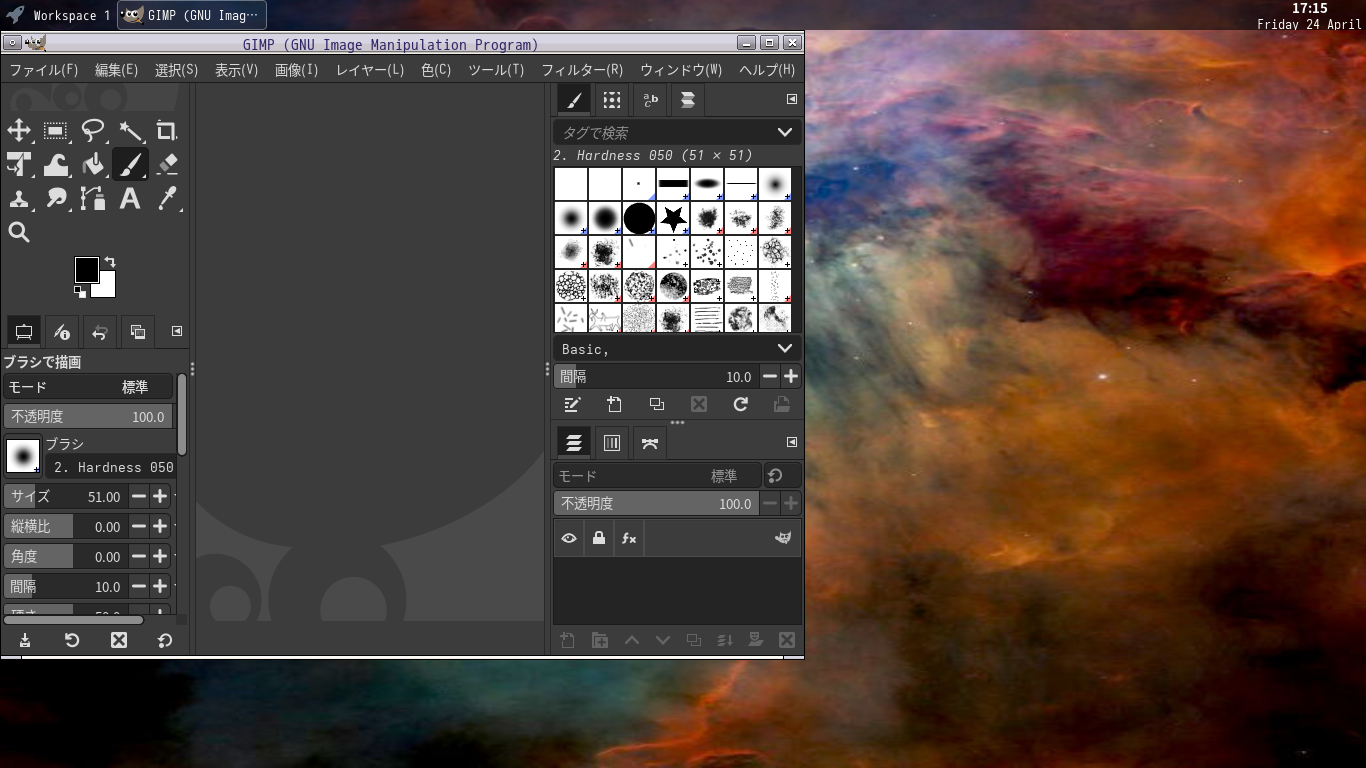This screenshot has width=1366, height=768.
Task: Duplicate the selected brush
Action: [656, 405]
